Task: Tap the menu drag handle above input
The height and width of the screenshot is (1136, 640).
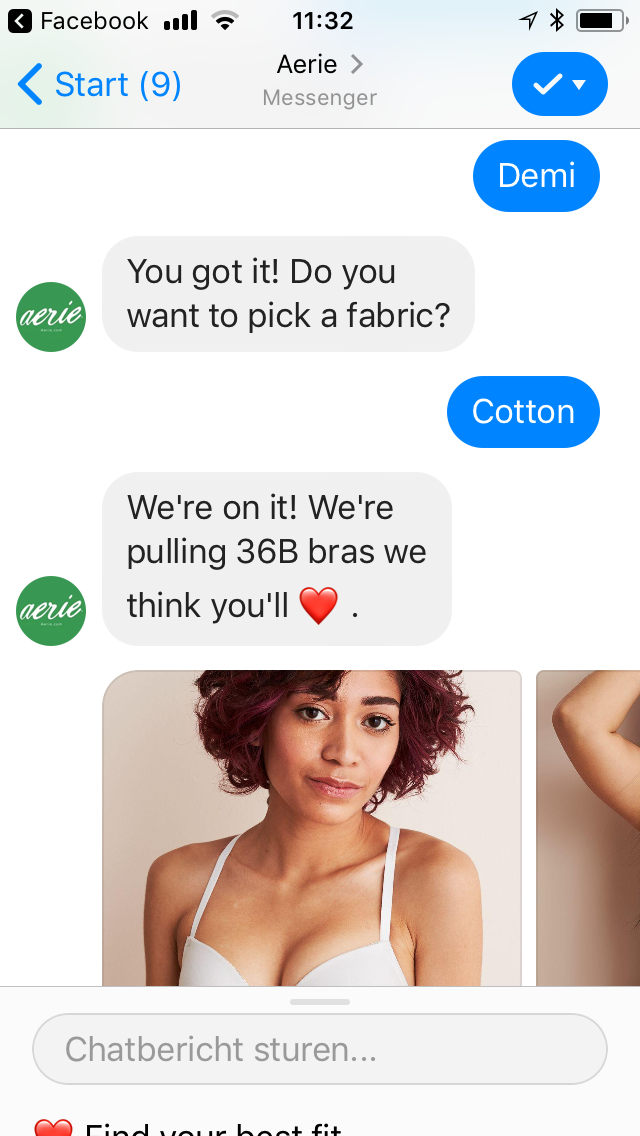Action: [x=320, y=1002]
